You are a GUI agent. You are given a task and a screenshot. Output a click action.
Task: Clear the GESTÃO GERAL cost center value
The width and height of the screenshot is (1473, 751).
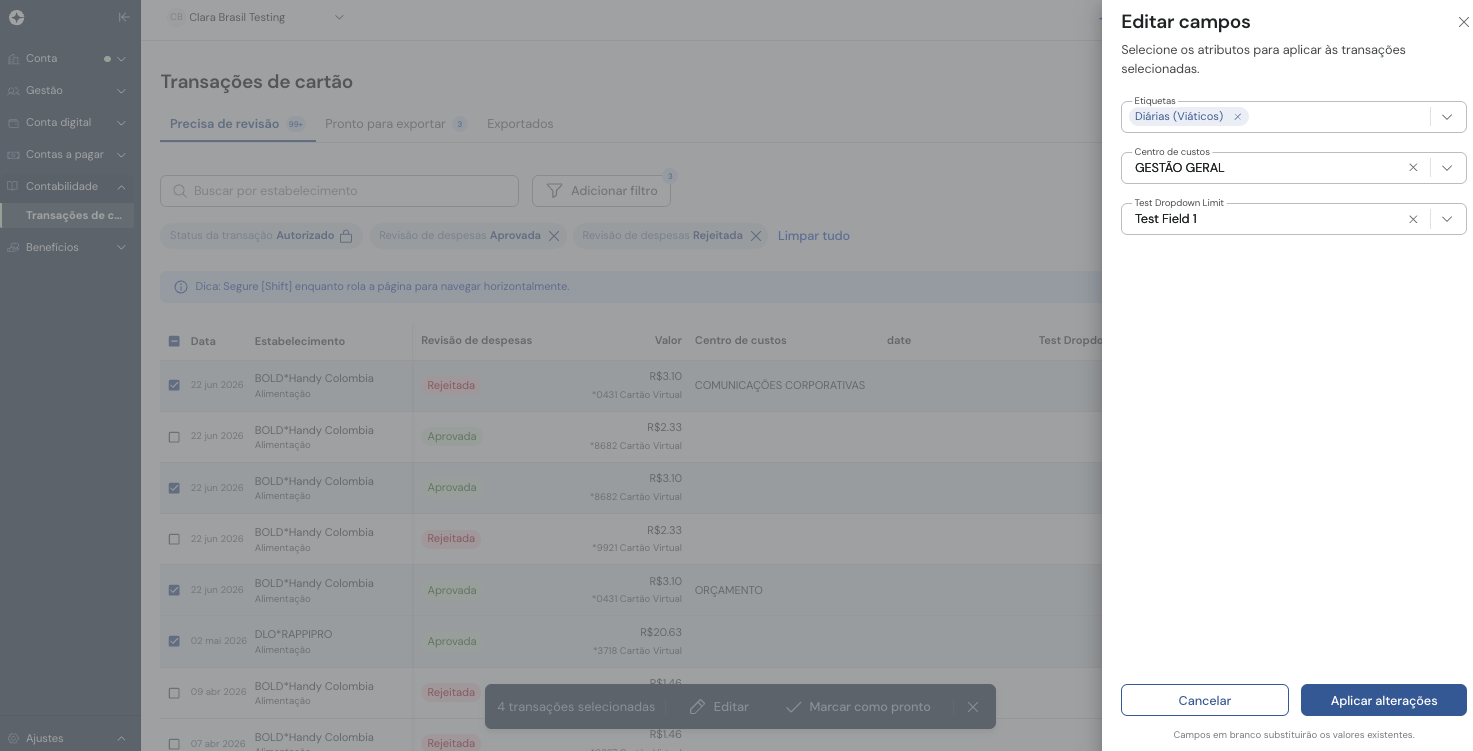[x=1413, y=168]
